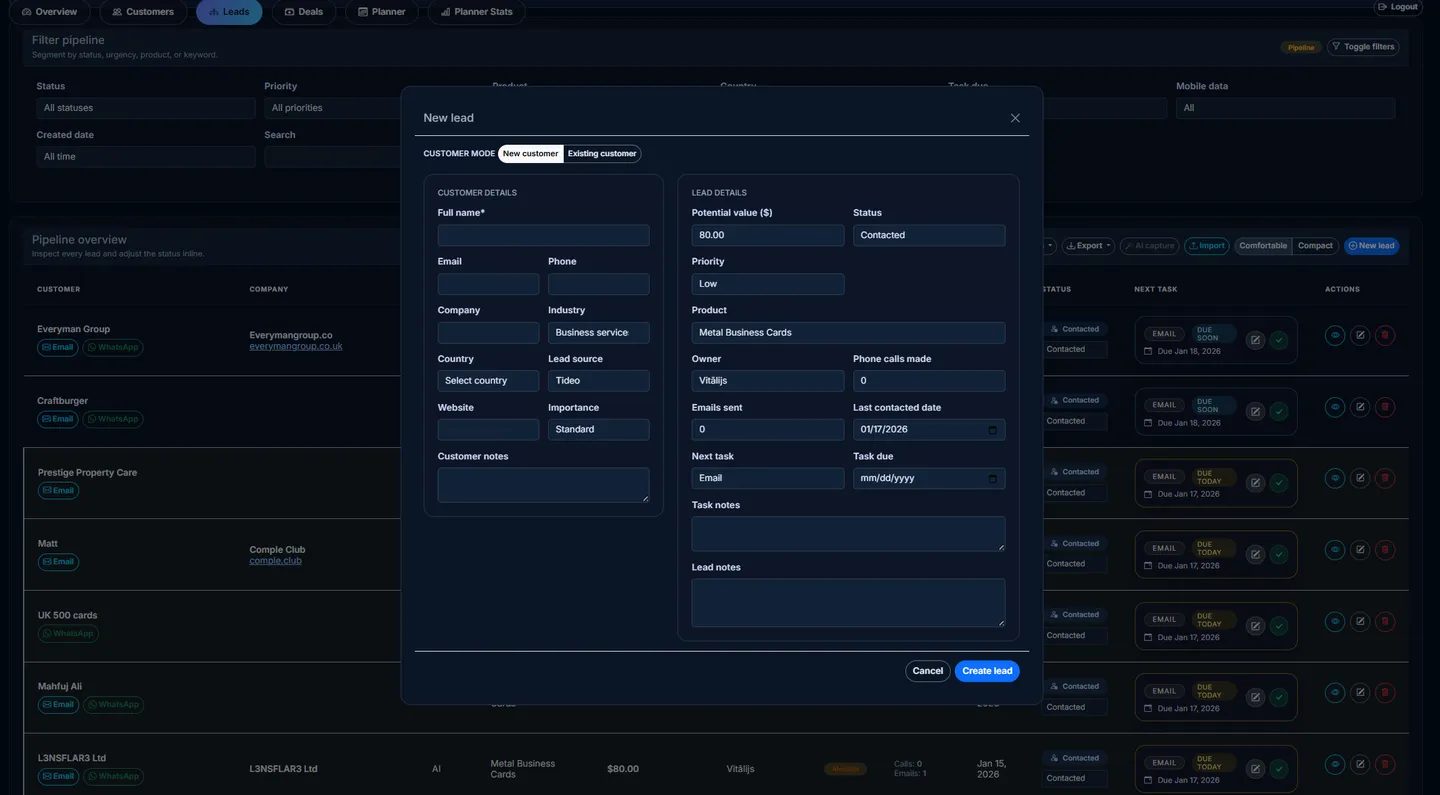
Task: View the Prestige Property Care lead details
Action: [1335, 479]
